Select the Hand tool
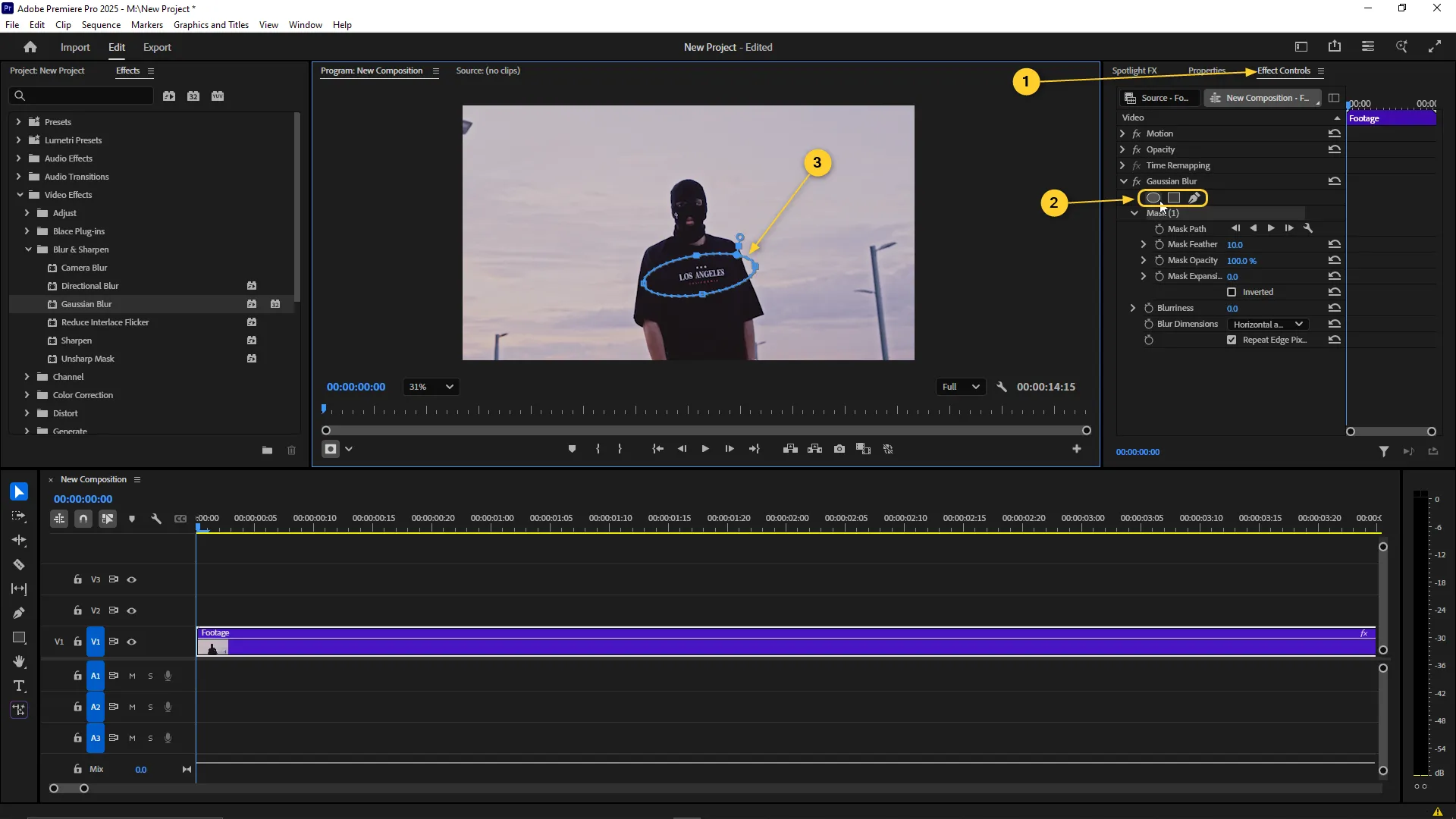Image resolution: width=1456 pixels, height=819 pixels. 19,662
